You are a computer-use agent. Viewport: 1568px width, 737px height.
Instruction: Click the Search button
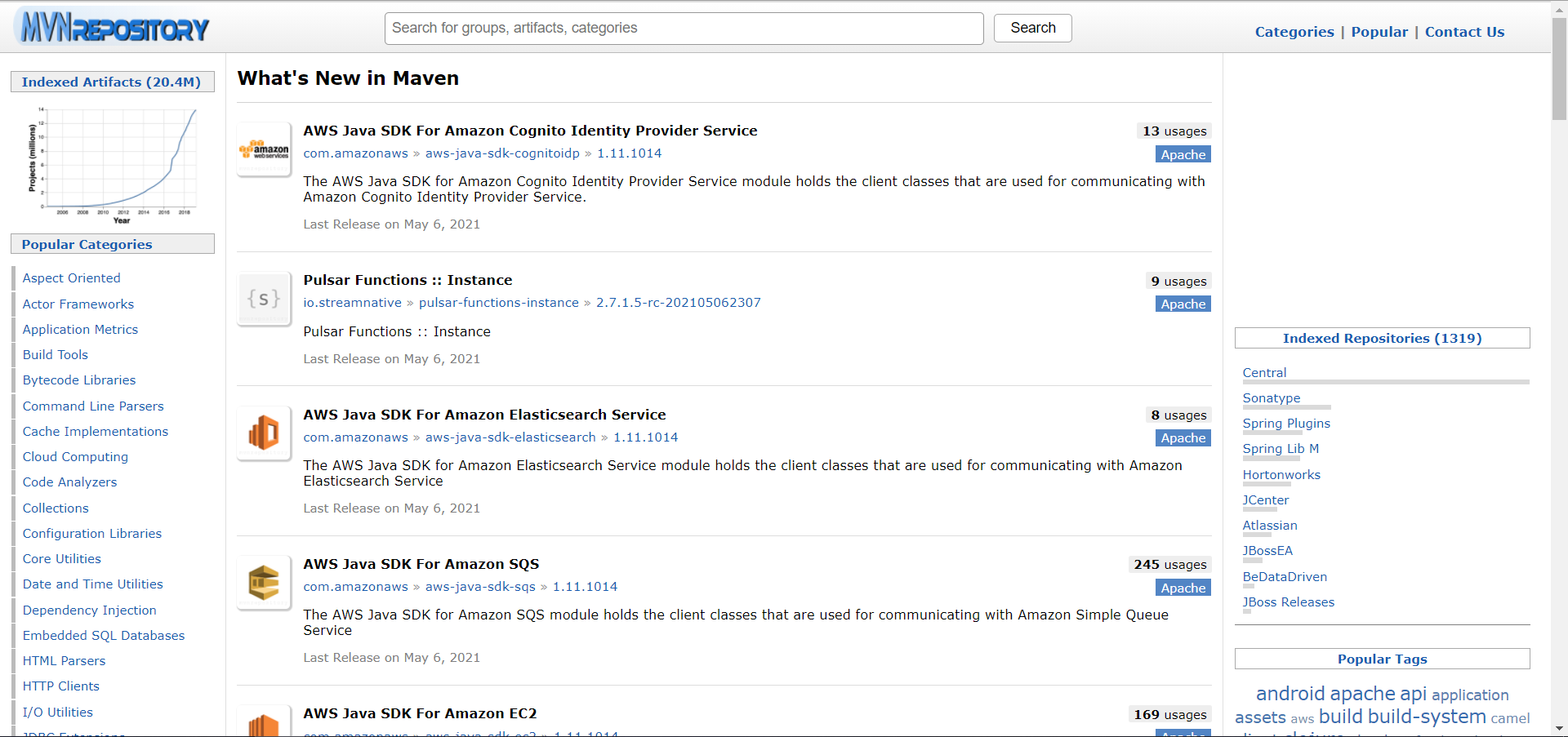tap(1032, 28)
